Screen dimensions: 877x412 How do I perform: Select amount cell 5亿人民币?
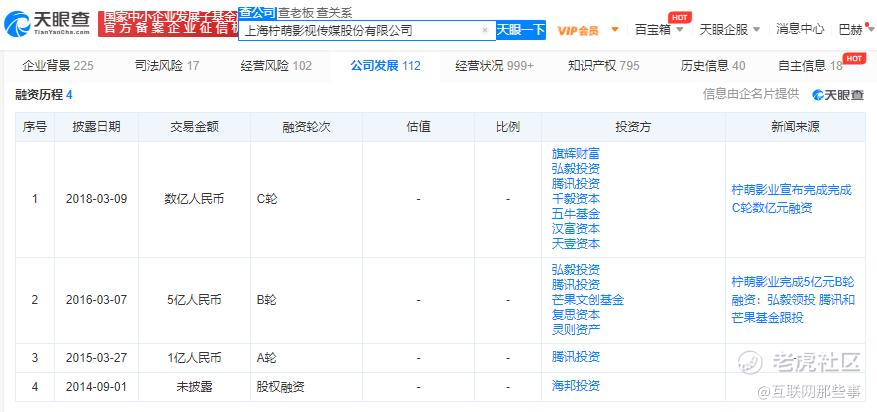[194, 300]
